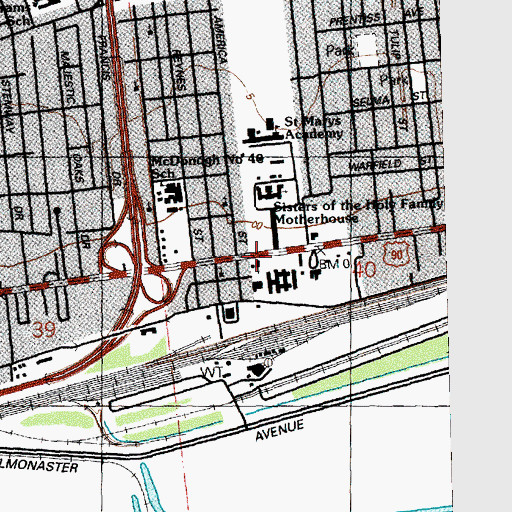This screenshot has height=512, width=512.
Task: Click the St Marys Academy label
Action: click(313, 127)
